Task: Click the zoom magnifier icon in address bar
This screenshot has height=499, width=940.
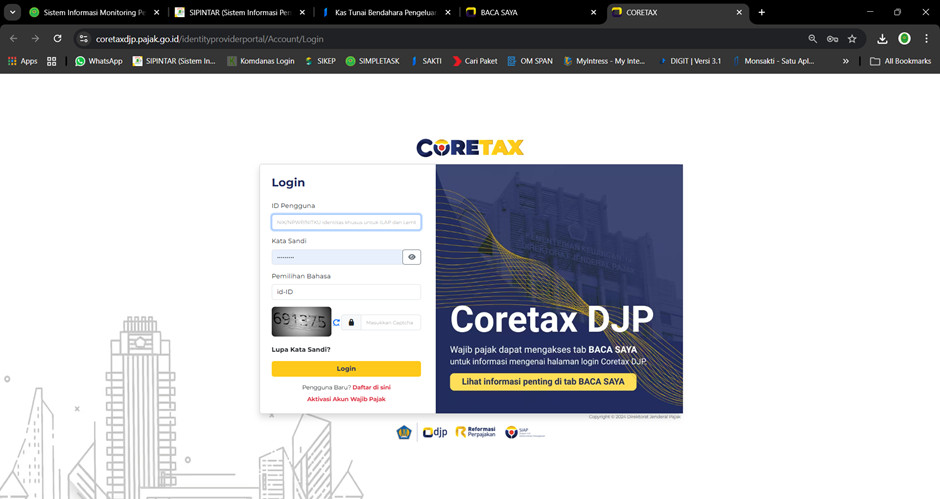Action: pos(812,39)
